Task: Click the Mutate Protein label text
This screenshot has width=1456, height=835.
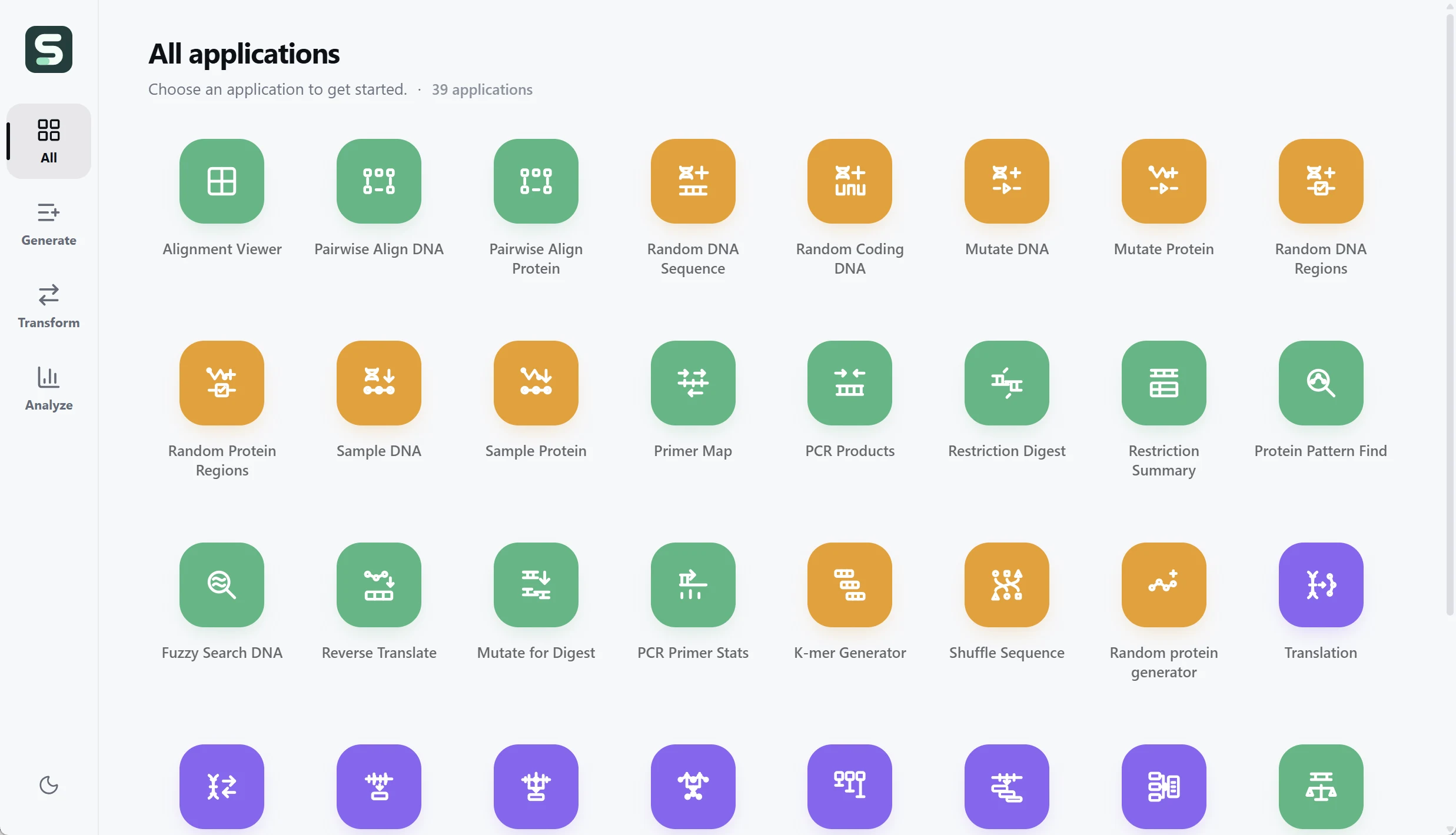Action: 1164,249
